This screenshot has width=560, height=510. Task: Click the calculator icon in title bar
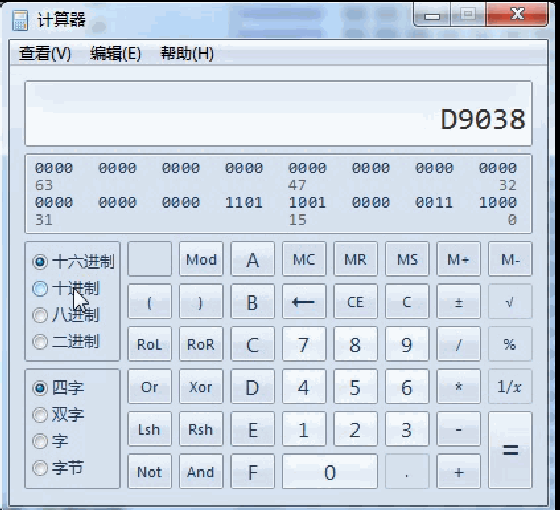click(x=20, y=20)
